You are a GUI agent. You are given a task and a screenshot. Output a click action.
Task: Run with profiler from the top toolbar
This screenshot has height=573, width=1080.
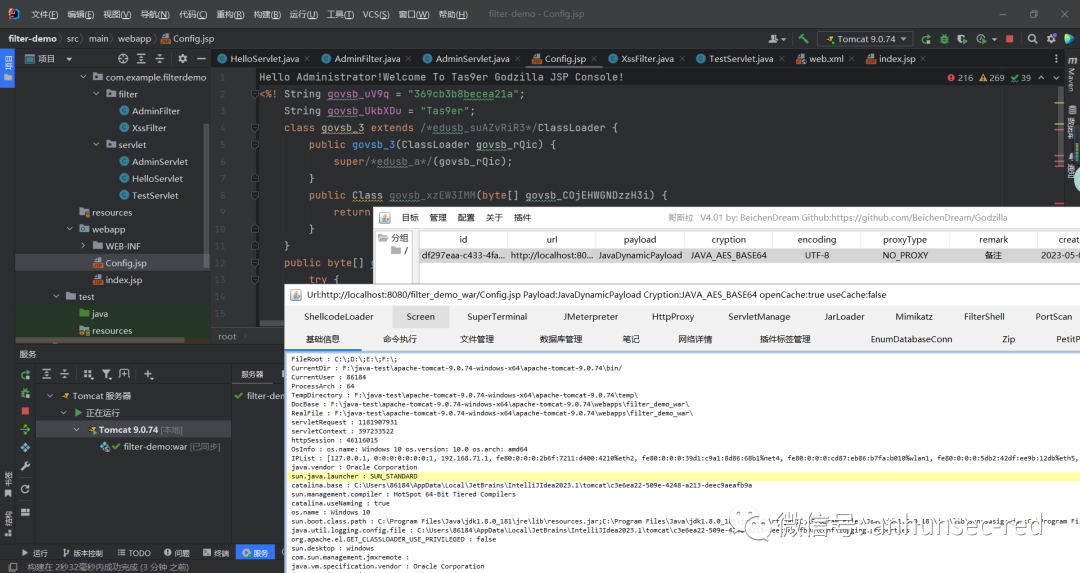[982, 39]
